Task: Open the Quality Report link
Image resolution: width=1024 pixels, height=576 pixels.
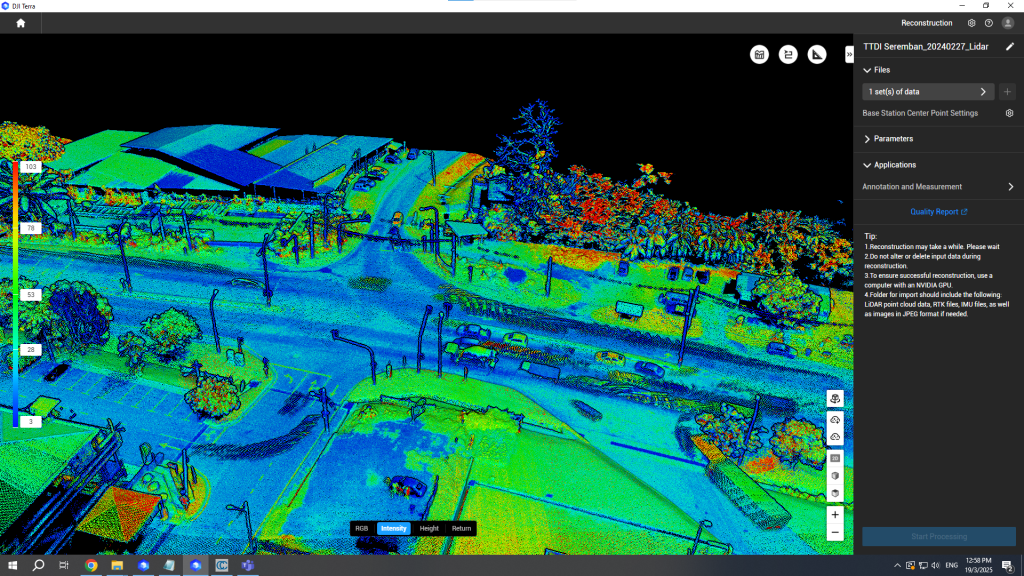Action: 938,212
